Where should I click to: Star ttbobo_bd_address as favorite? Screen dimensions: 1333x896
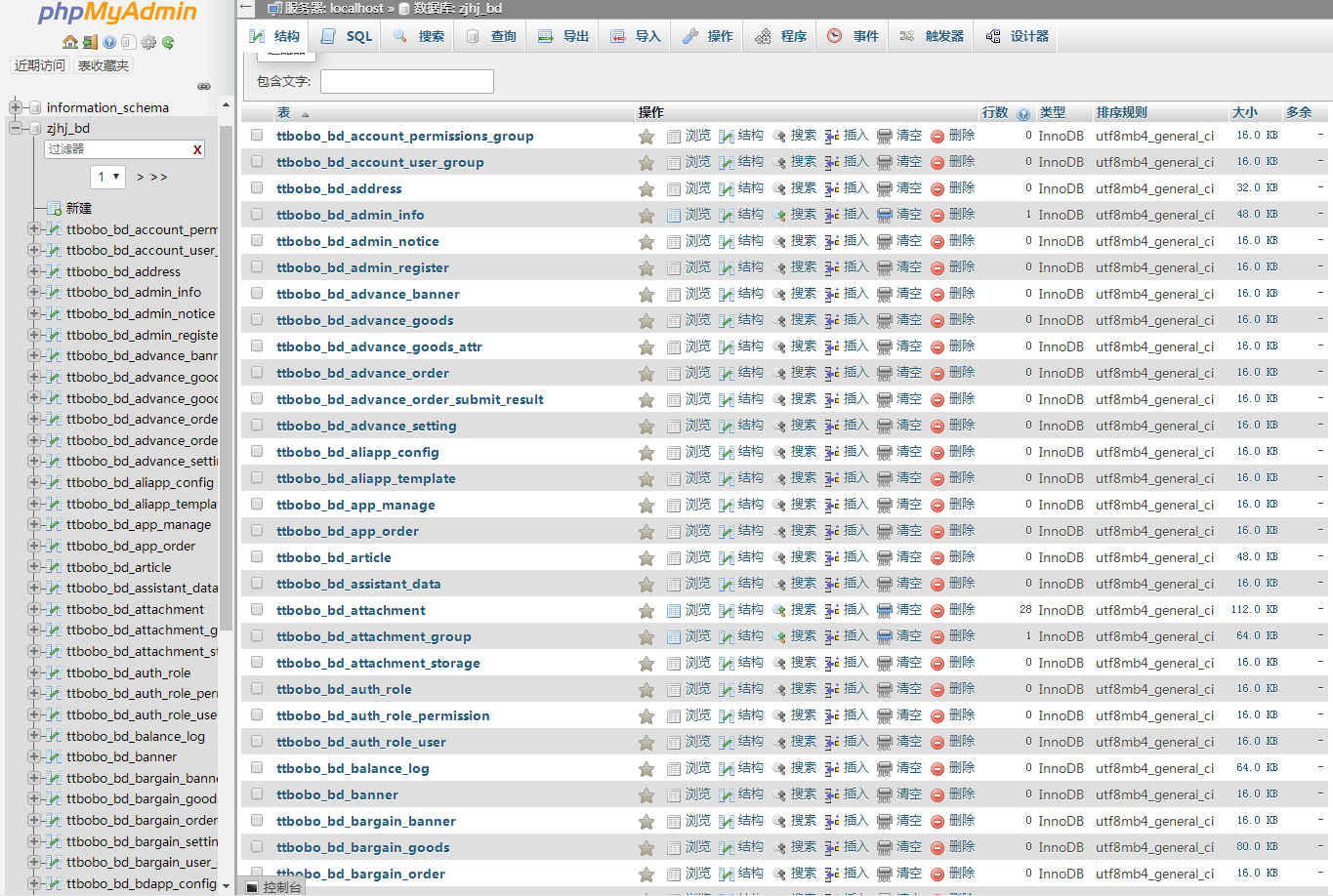(x=646, y=189)
